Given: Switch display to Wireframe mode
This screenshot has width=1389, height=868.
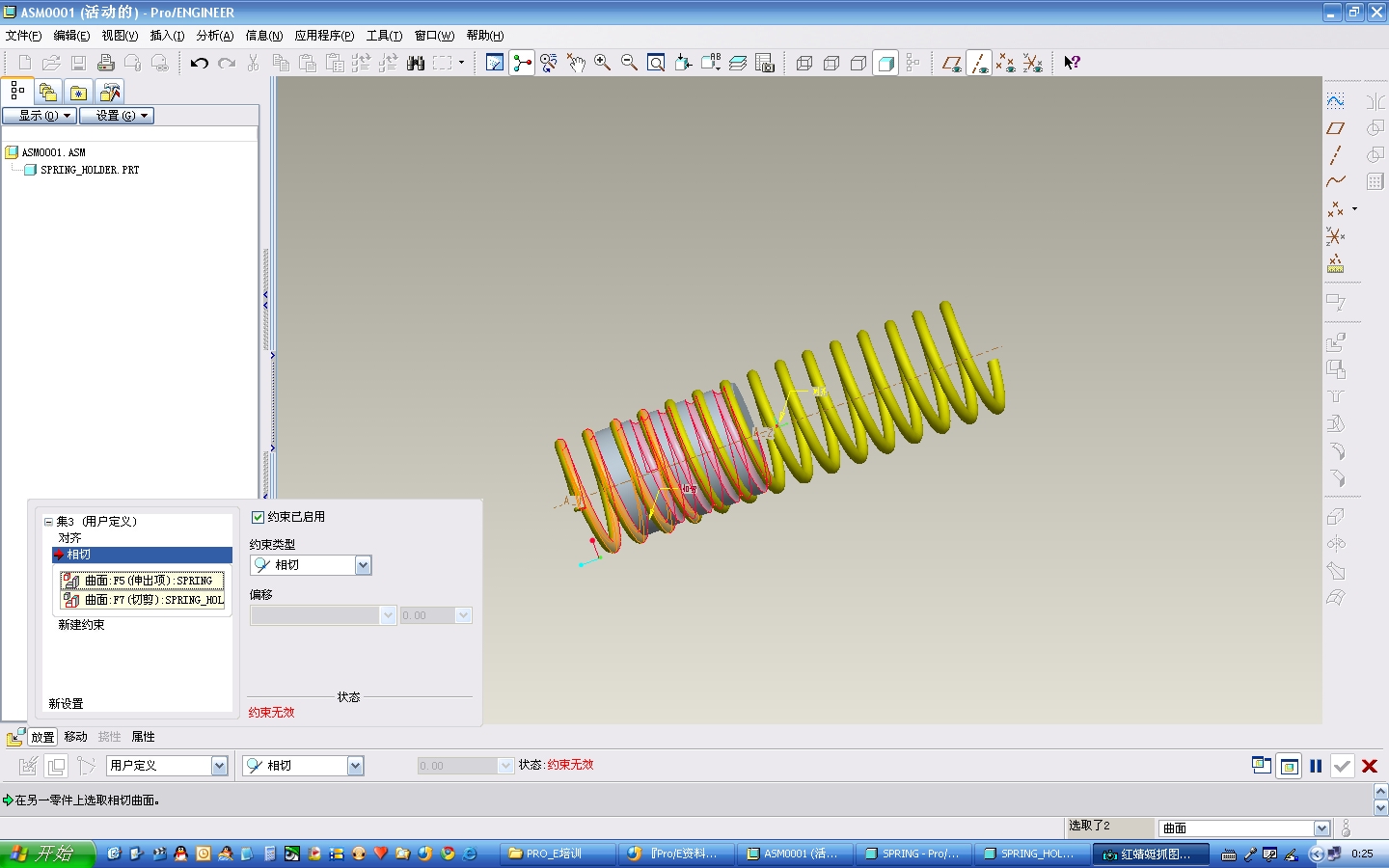Looking at the screenshot, I should click(804, 63).
